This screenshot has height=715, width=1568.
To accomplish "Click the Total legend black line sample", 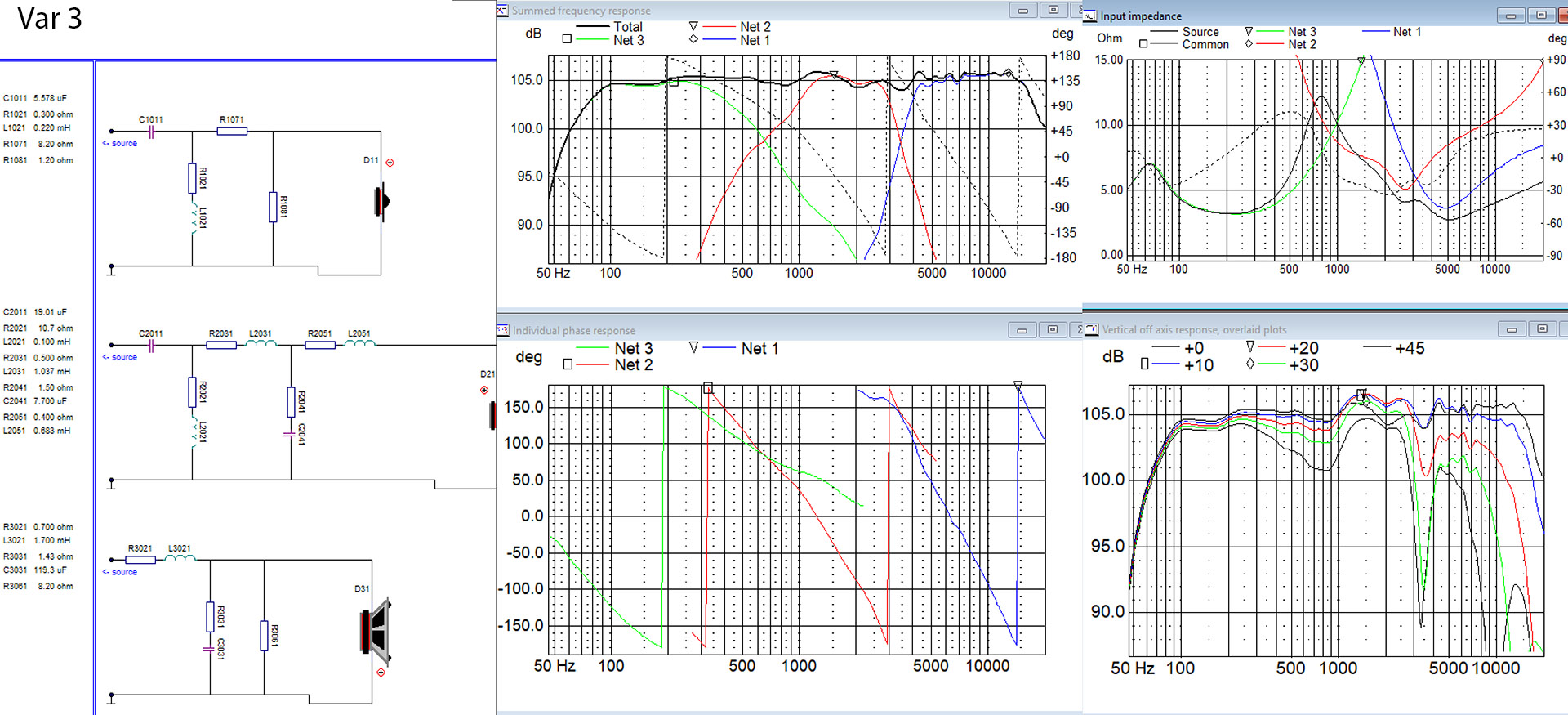I will pos(592,27).
